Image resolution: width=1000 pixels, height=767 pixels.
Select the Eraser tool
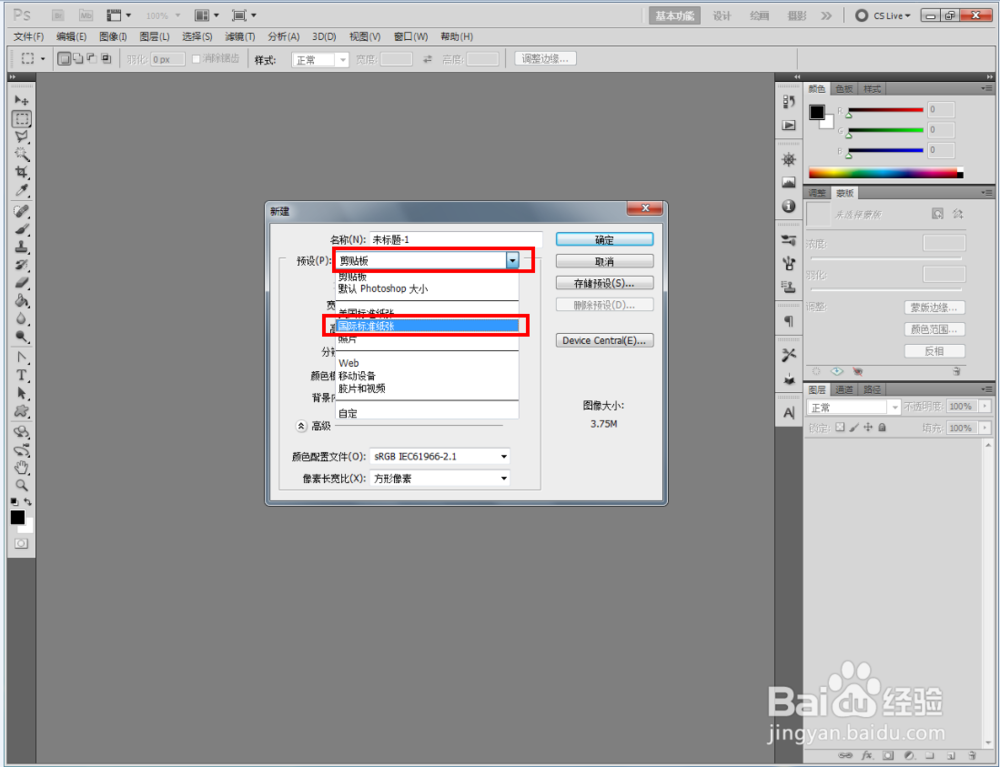click(22, 282)
